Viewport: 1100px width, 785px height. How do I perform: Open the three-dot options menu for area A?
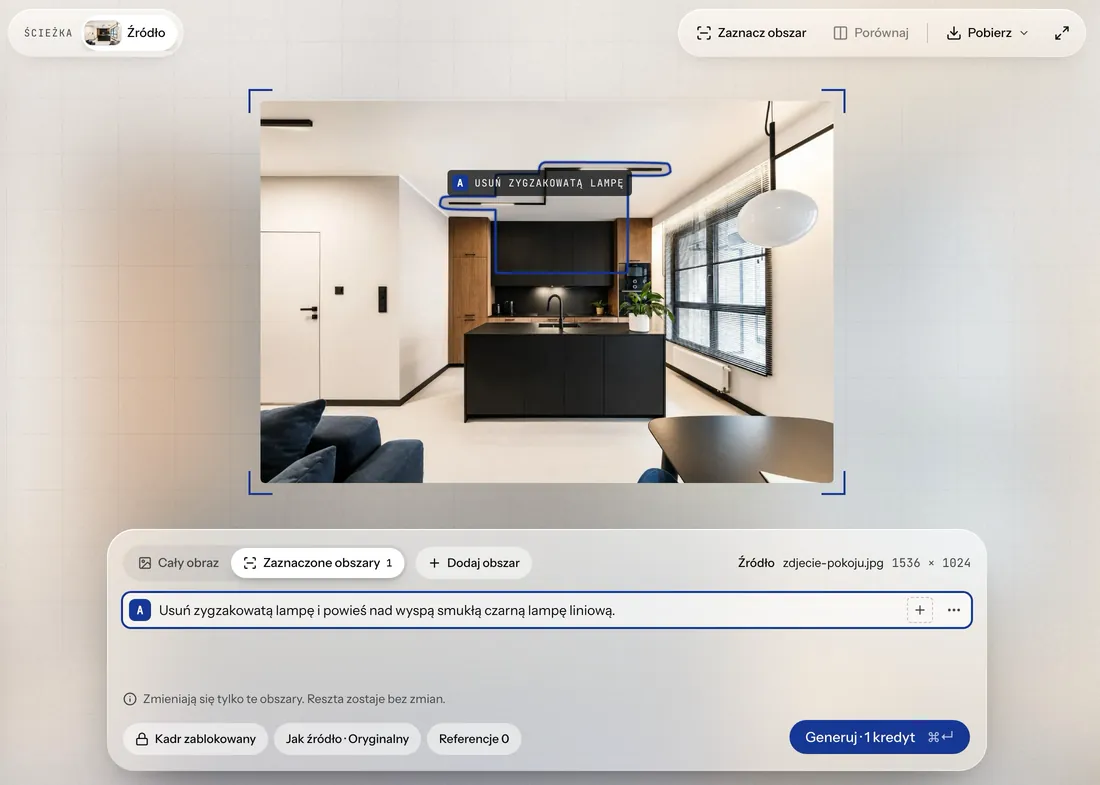[954, 610]
